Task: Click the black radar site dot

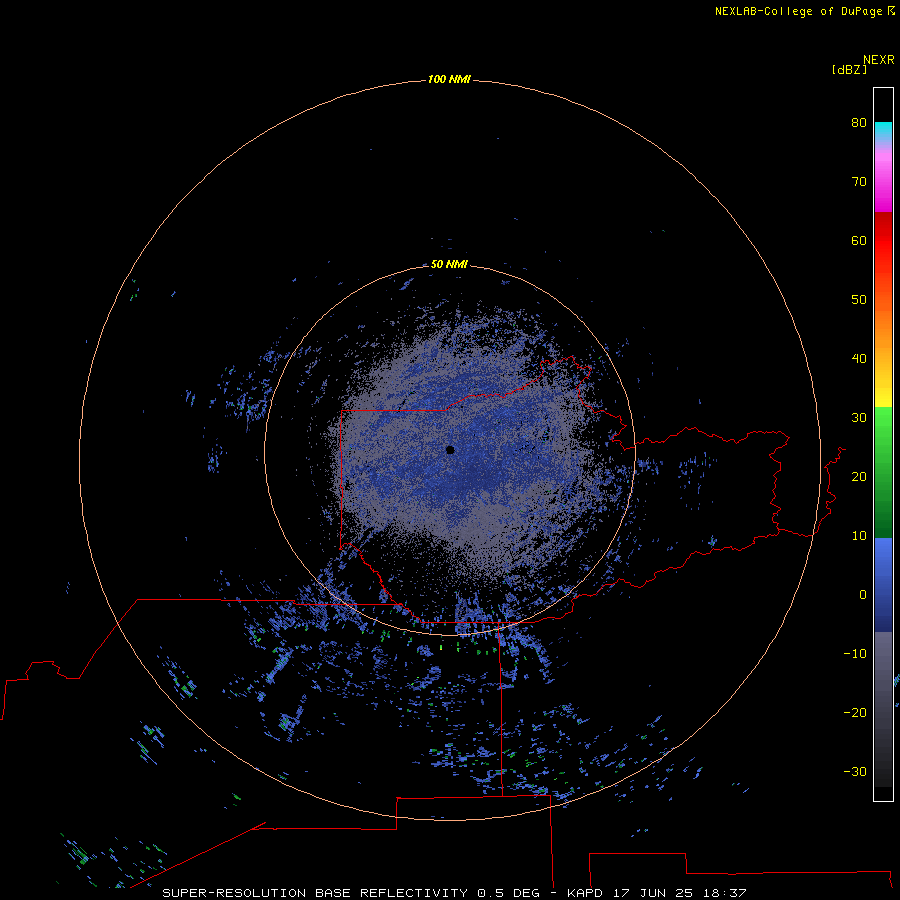Action: point(450,450)
